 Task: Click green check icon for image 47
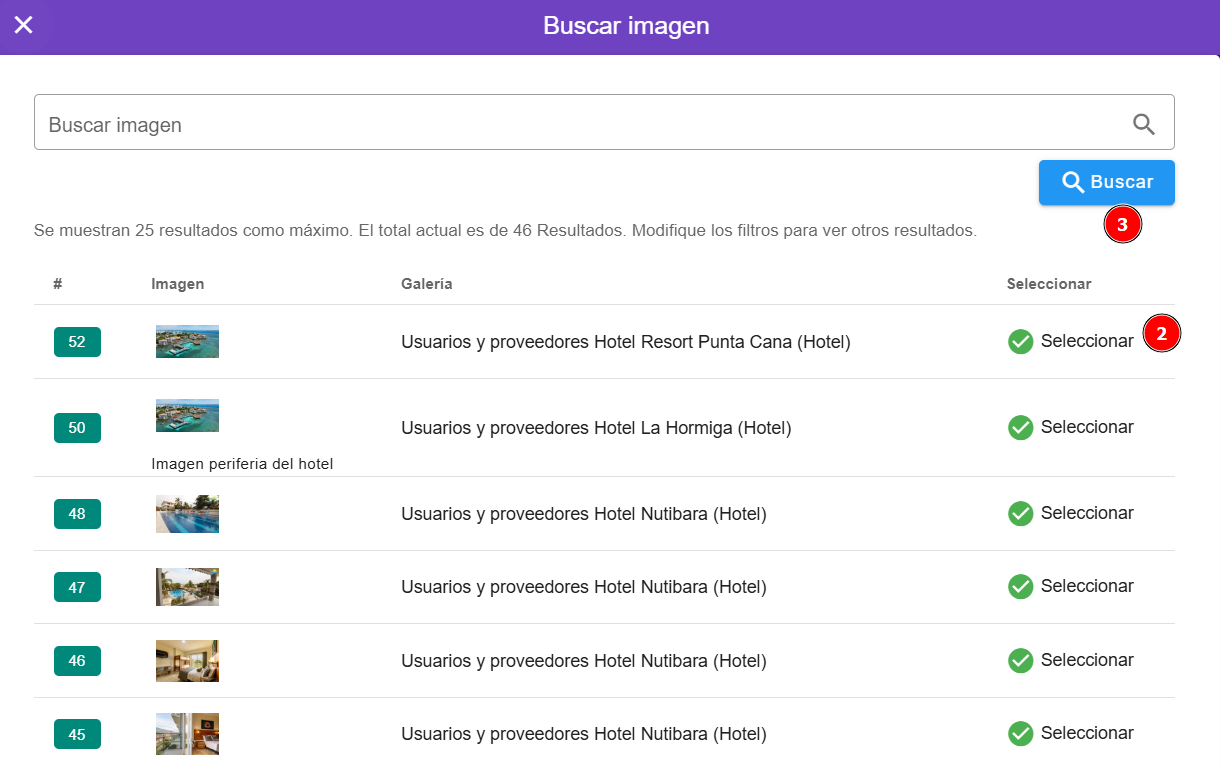click(1020, 587)
